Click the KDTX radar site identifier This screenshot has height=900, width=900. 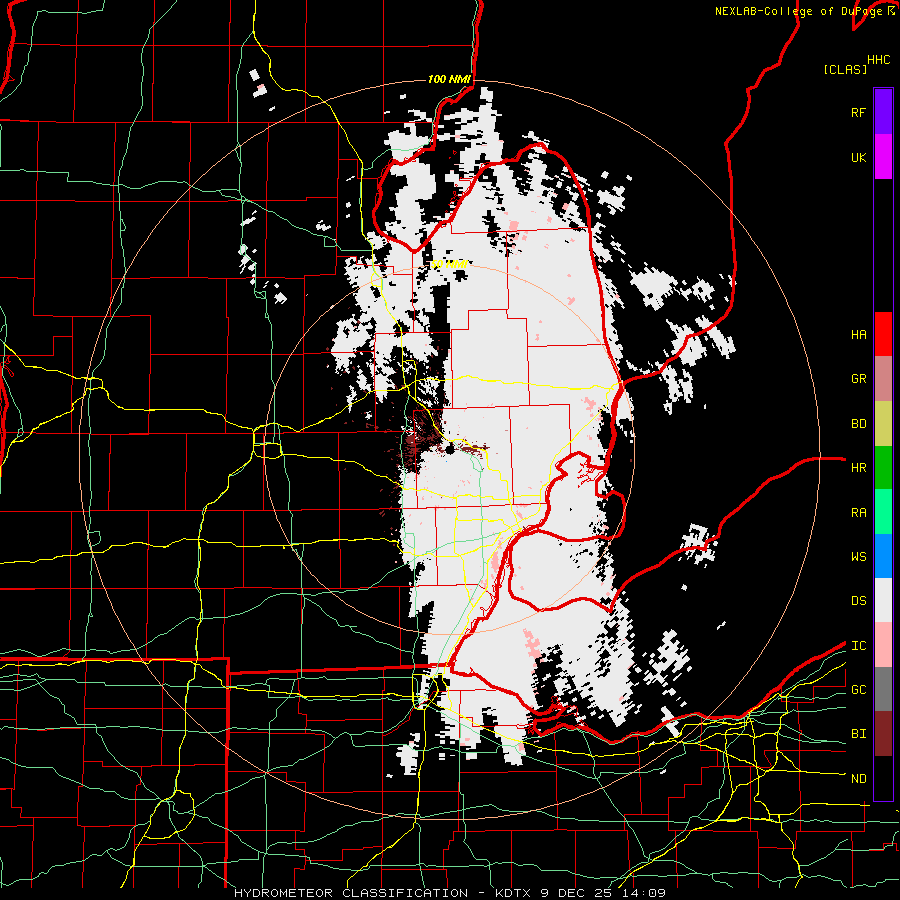point(515,893)
